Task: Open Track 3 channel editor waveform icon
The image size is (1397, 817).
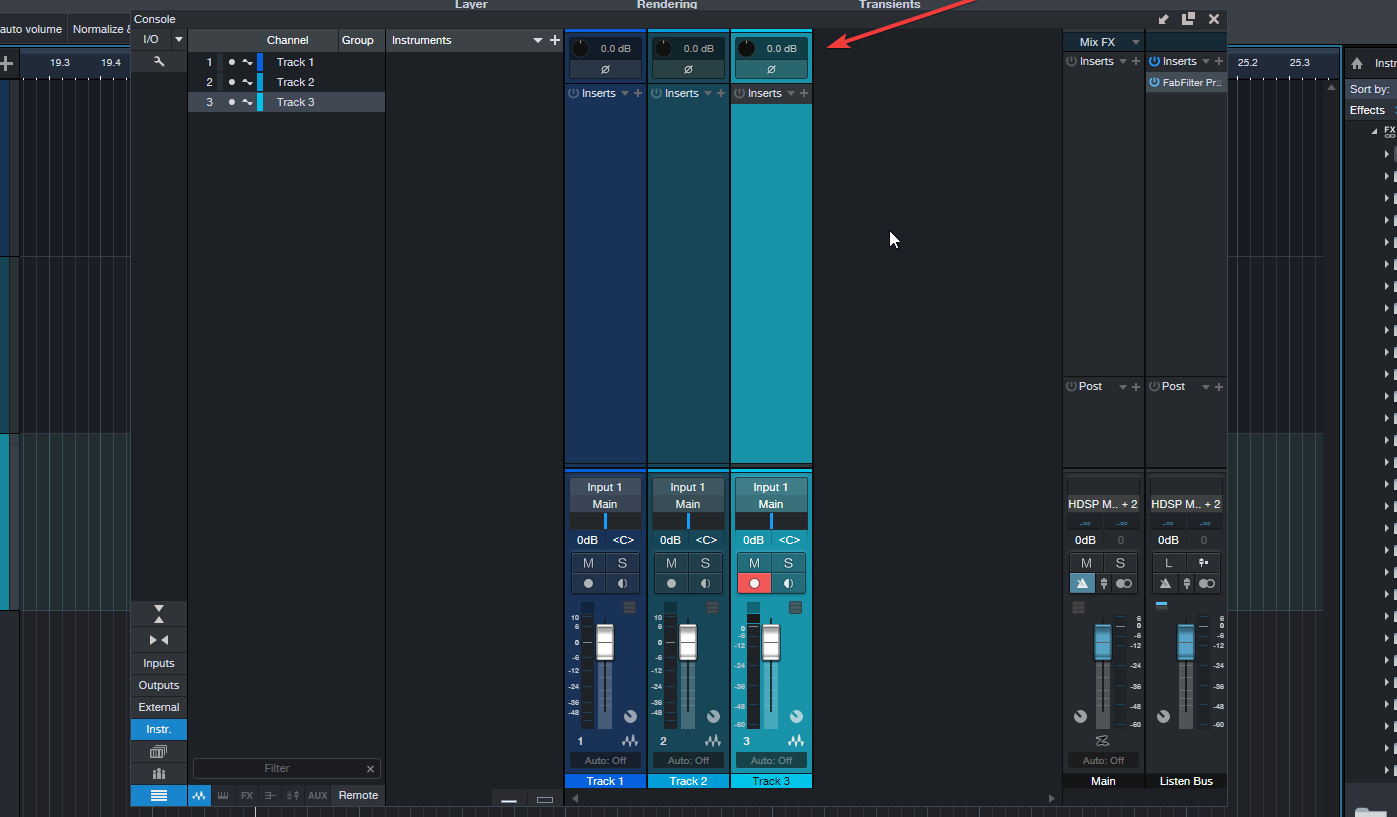Action: (795, 741)
